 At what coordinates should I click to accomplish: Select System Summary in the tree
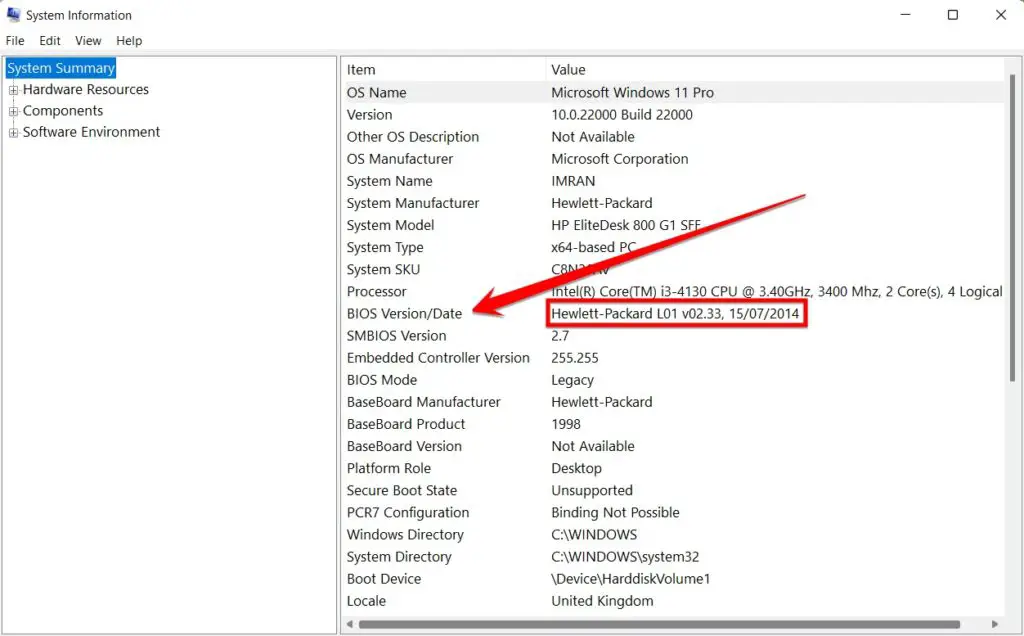click(61, 68)
